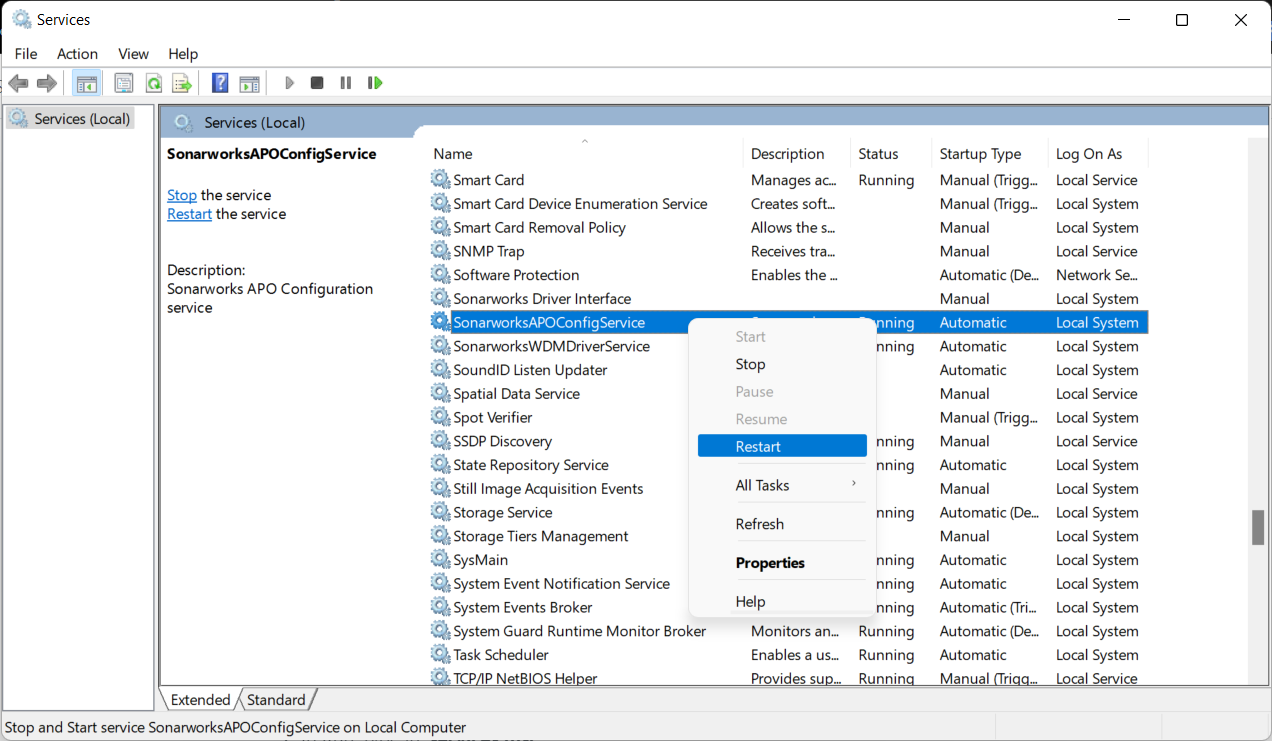
Task: Click the Services title bar gear icon
Action: (x=21, y=19)
